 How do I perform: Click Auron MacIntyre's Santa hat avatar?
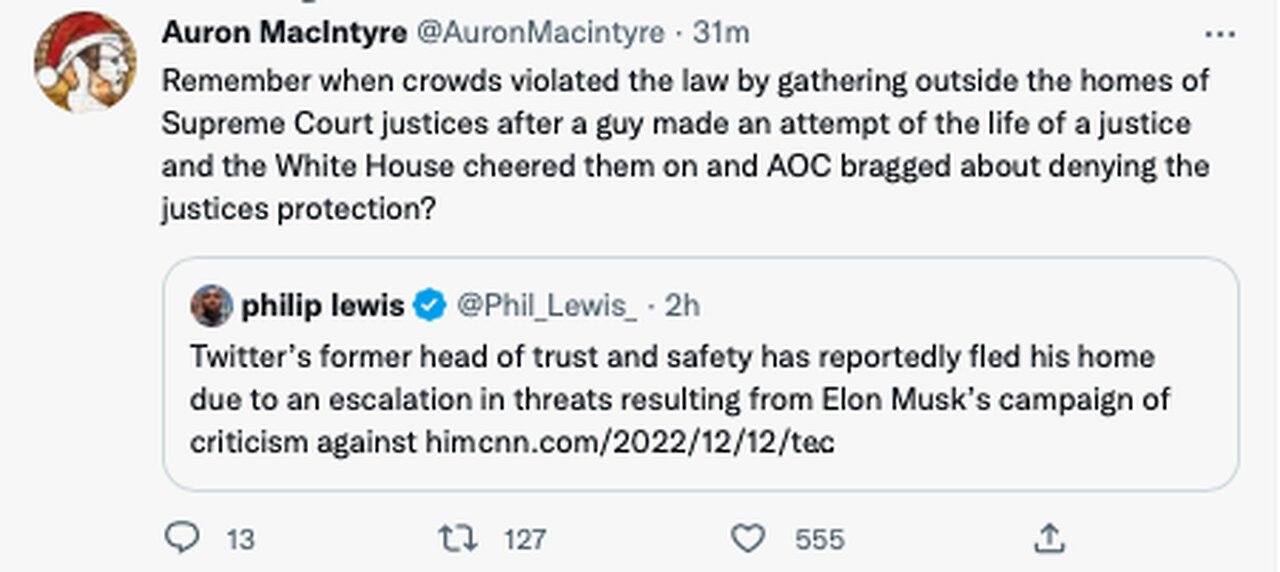[x=85, y=62]
